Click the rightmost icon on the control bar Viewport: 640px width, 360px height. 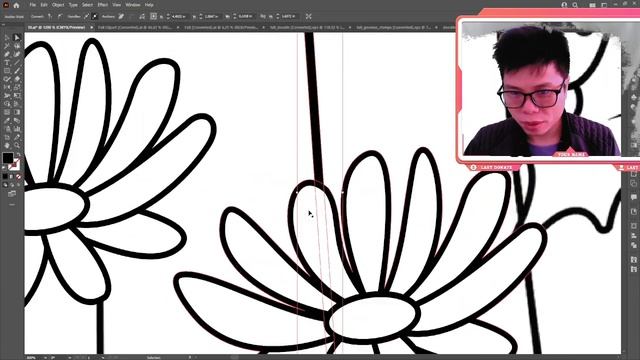(309, 16)
